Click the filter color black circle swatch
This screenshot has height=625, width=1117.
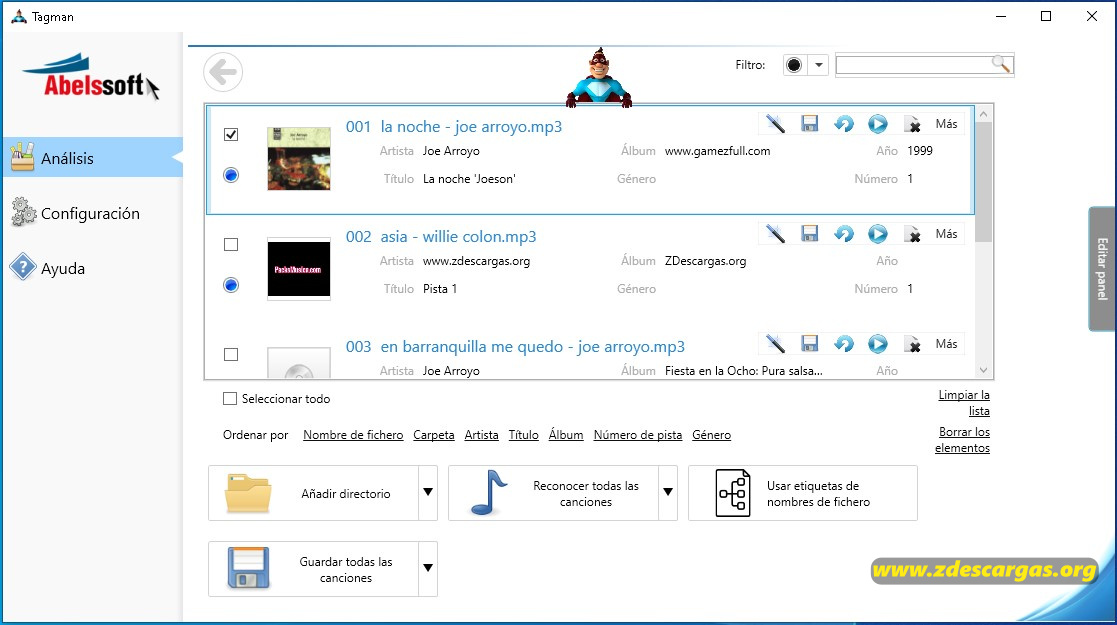[794, 65]
